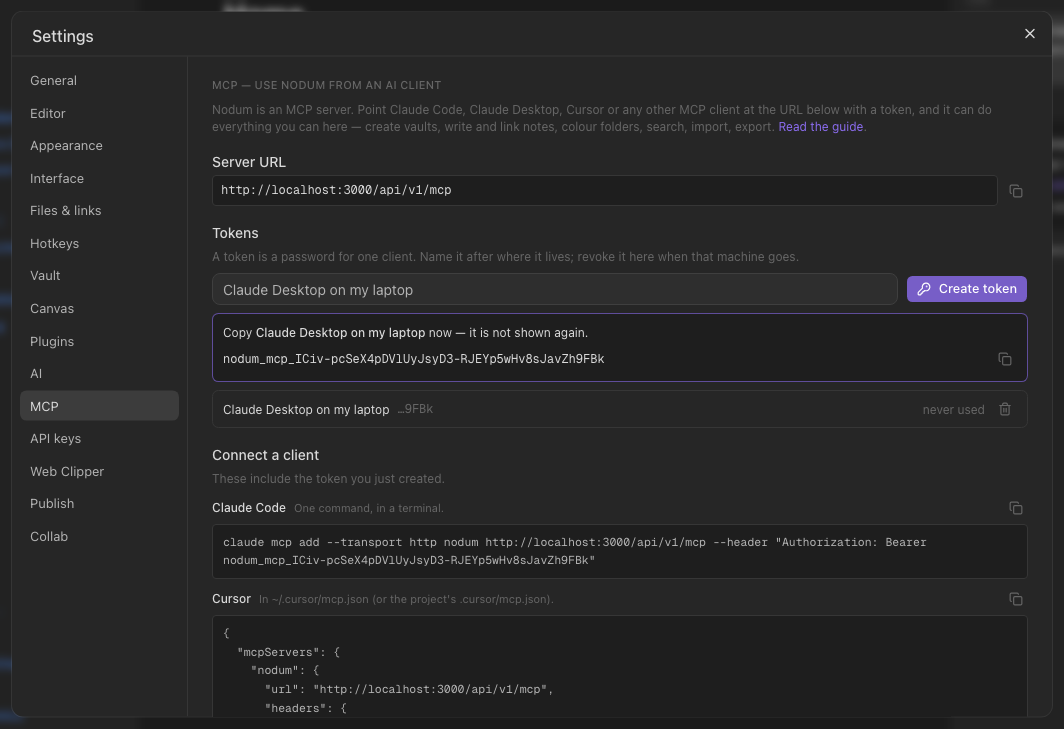
Task: Switch to Web Clipper settings
Action: pyautogui.click(x=99, y=471)
